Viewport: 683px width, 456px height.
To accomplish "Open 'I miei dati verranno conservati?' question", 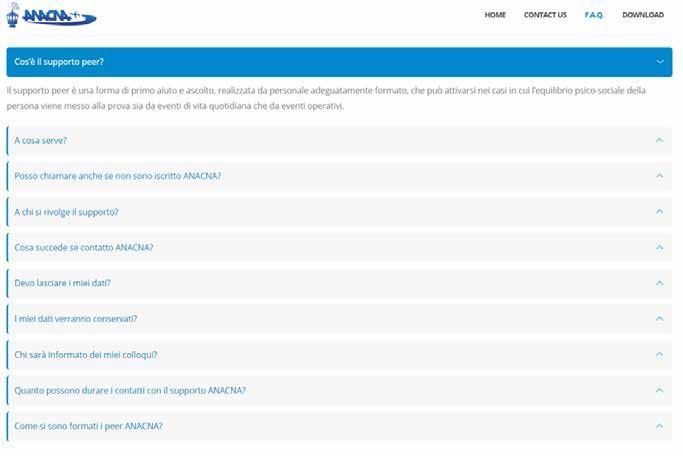I will (x=76, y=319).
